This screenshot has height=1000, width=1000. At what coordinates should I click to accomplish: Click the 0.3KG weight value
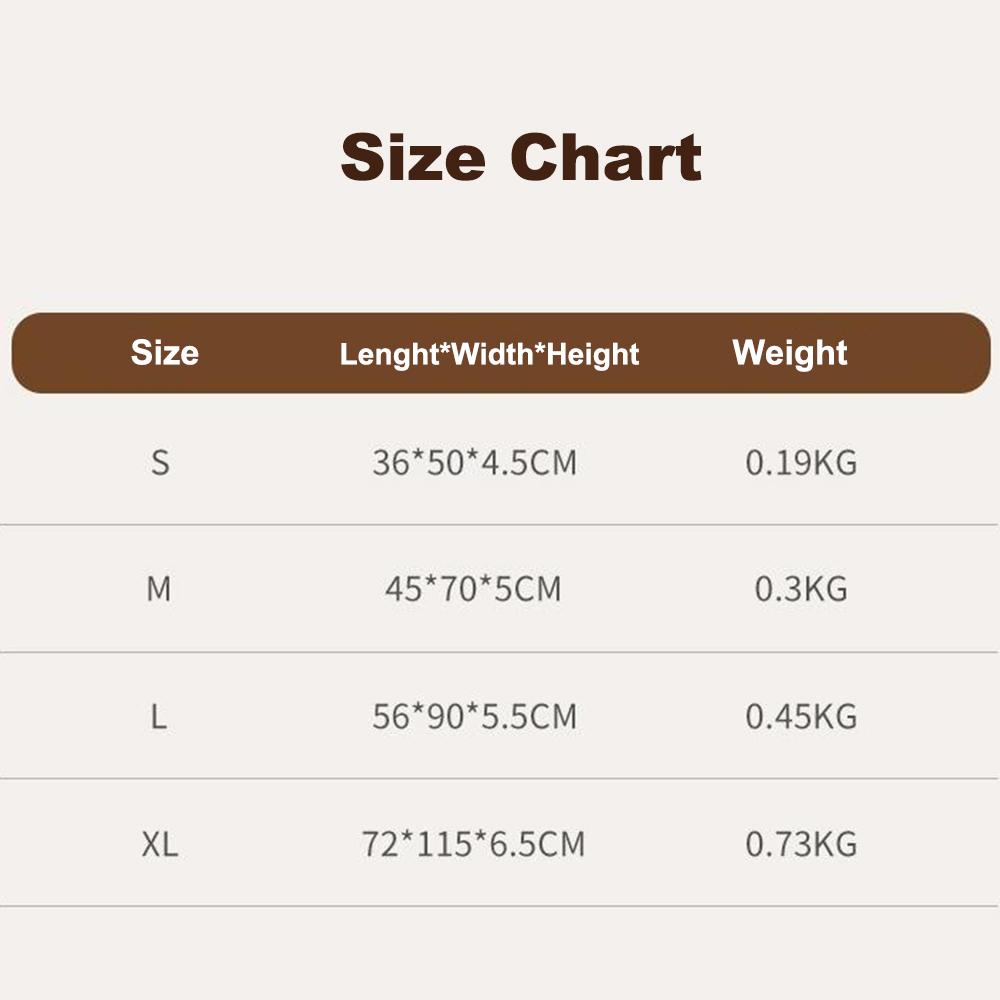[801, 588]
